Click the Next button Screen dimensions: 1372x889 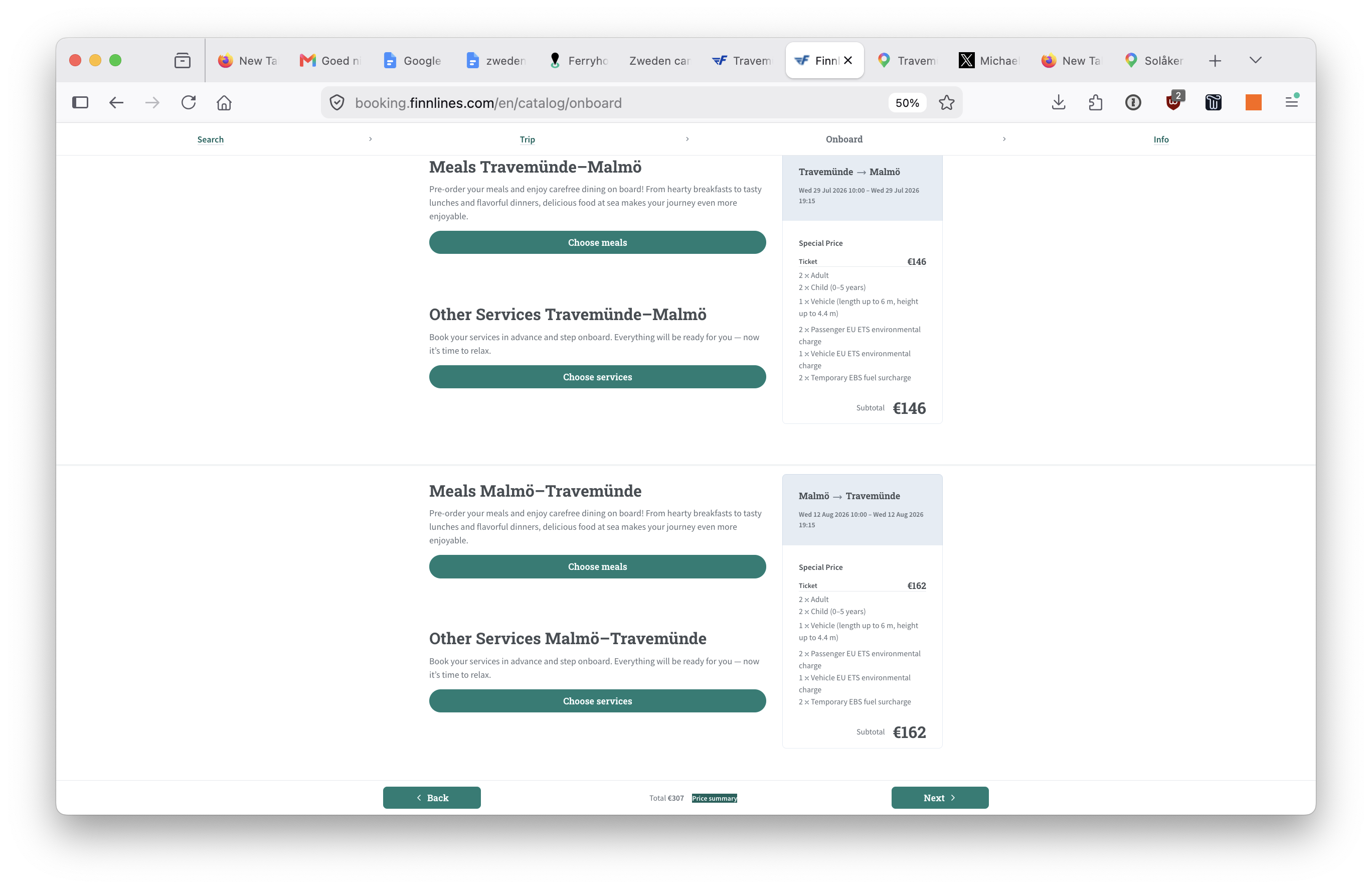coord(940,798)
